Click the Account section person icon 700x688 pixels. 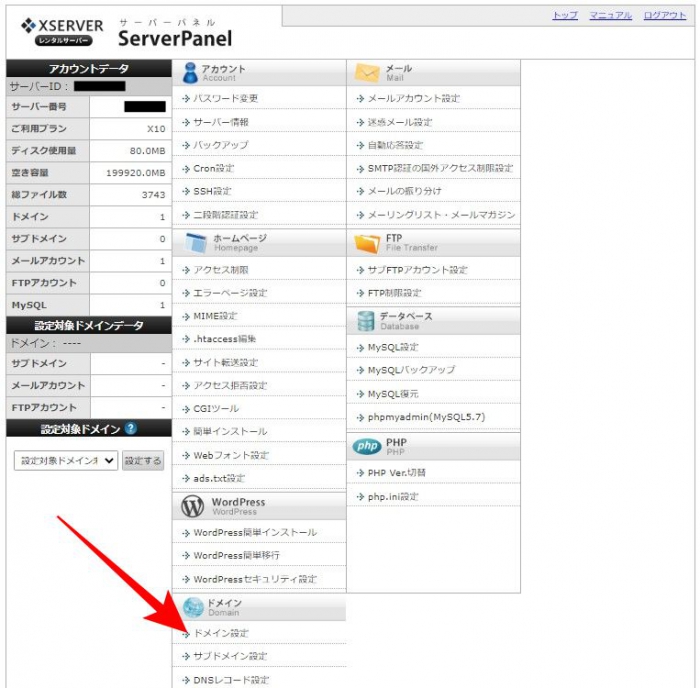tap(190, 73)
